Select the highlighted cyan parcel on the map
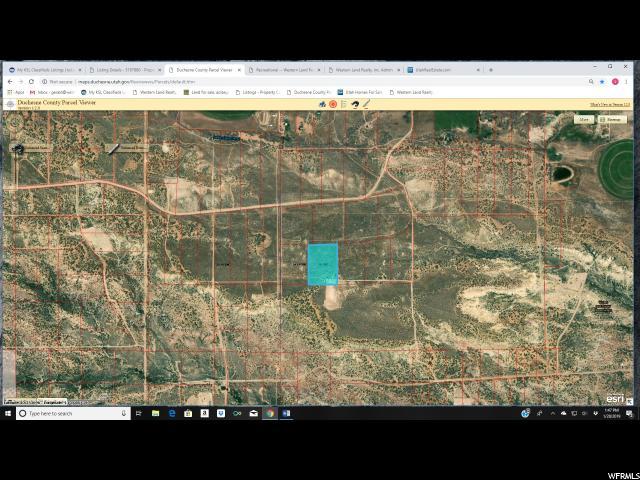The width and height of the screenshot is (640, 480). [322, 264]
